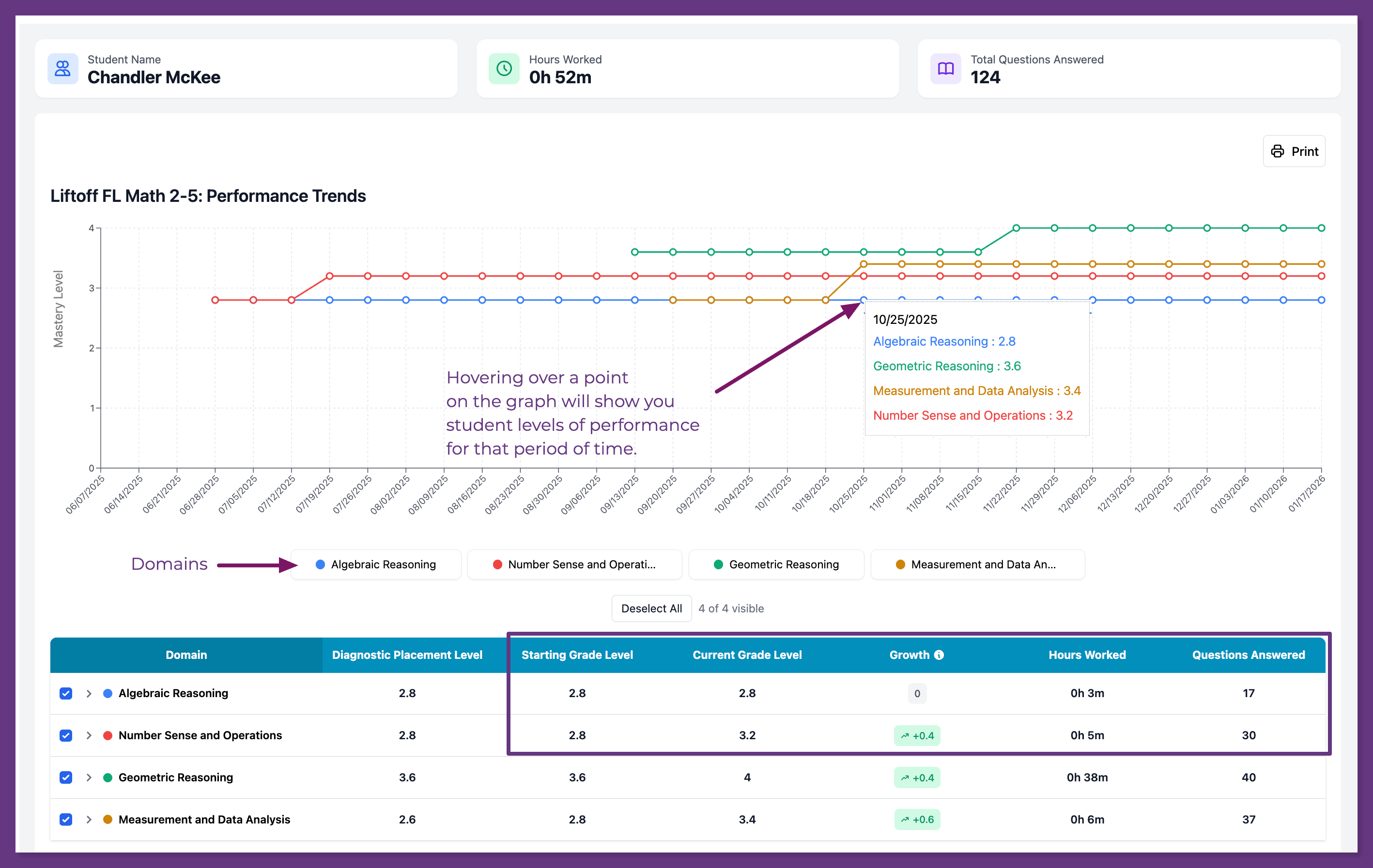Click the +0.6 growth trend badge

coord(917,820)
